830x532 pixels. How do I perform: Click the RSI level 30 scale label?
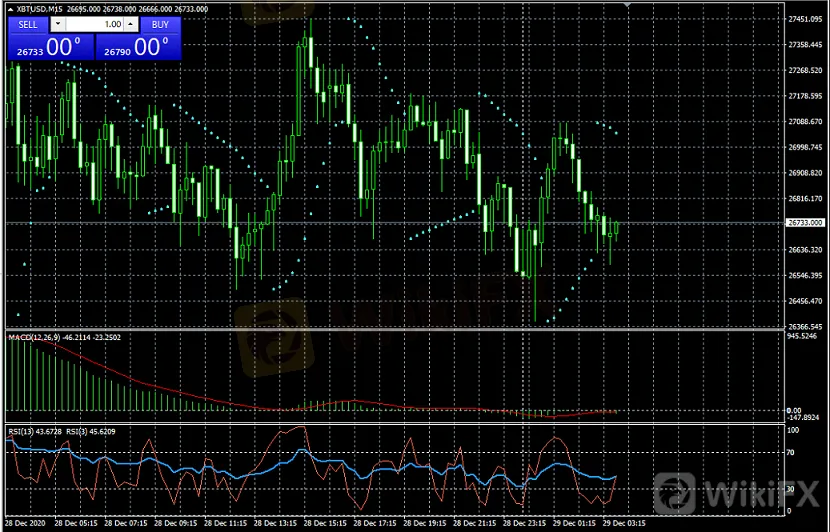(x=791, y=489)
